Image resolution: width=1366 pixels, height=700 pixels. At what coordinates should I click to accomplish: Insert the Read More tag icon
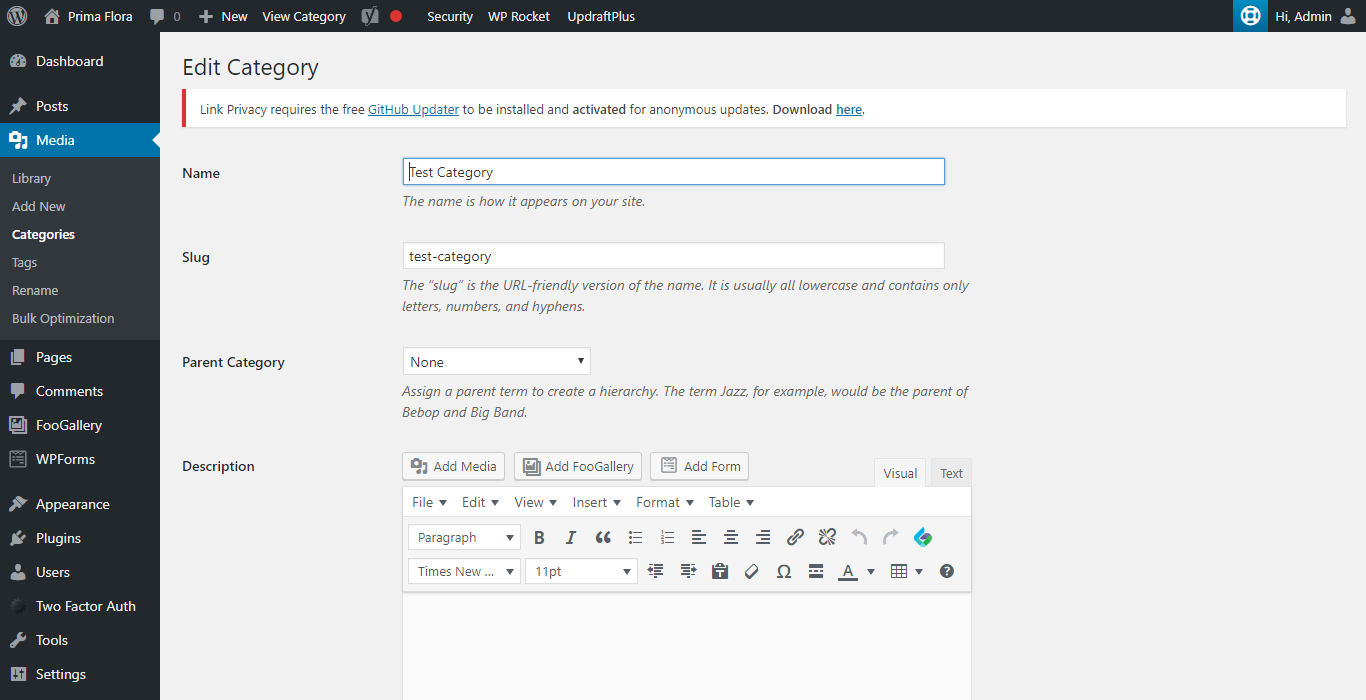click(816, 572)
